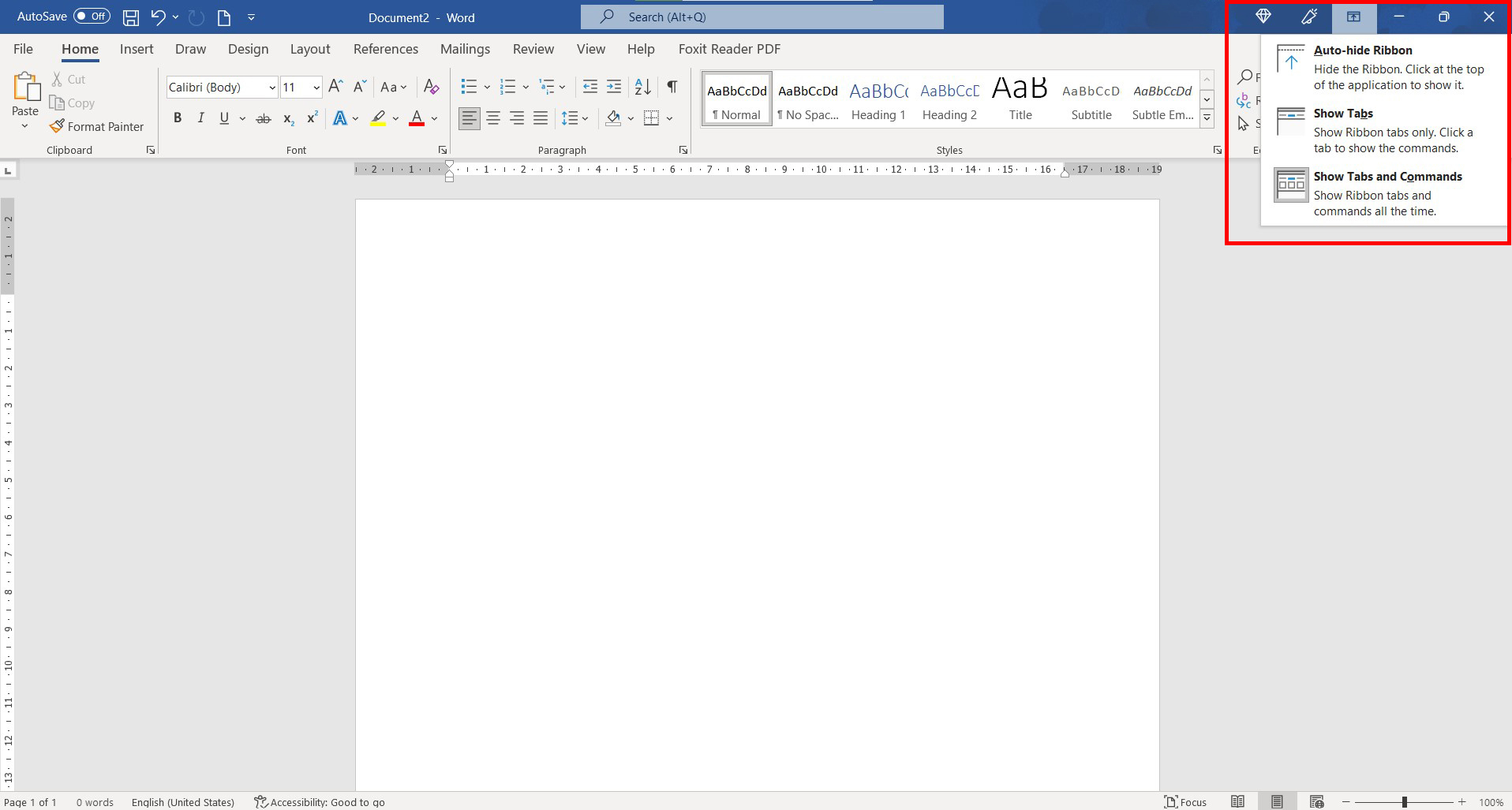This screenshot has width=1512, height=810.
Task: Click the New Blank Document icon
Action: (x=224, y=17)
